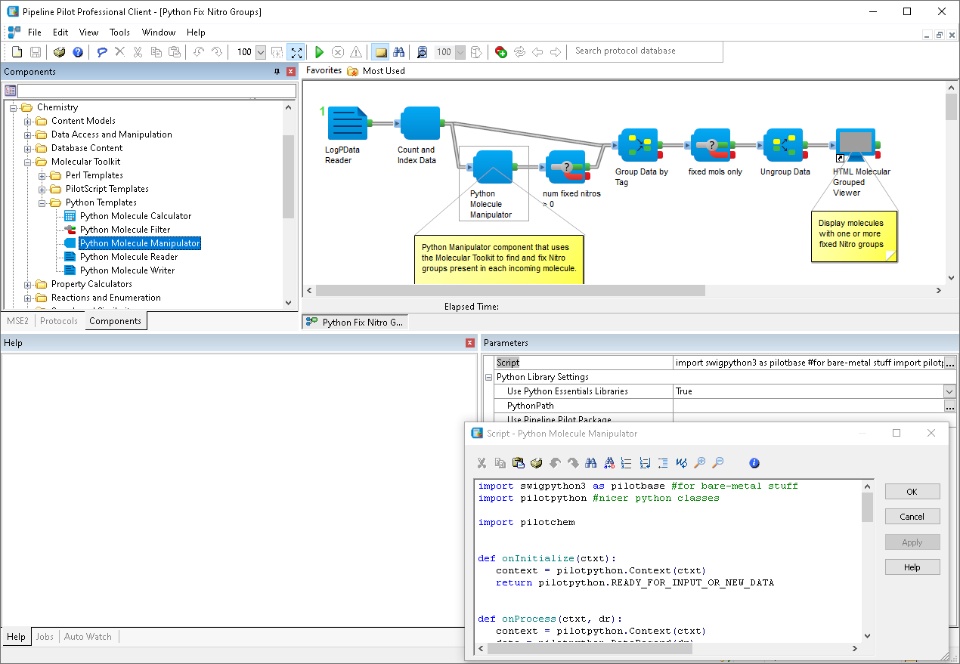Open the Use Python Essentials Libraries dropdown
The height and width of the screenshot is (664, 960).
click(949, 391)
